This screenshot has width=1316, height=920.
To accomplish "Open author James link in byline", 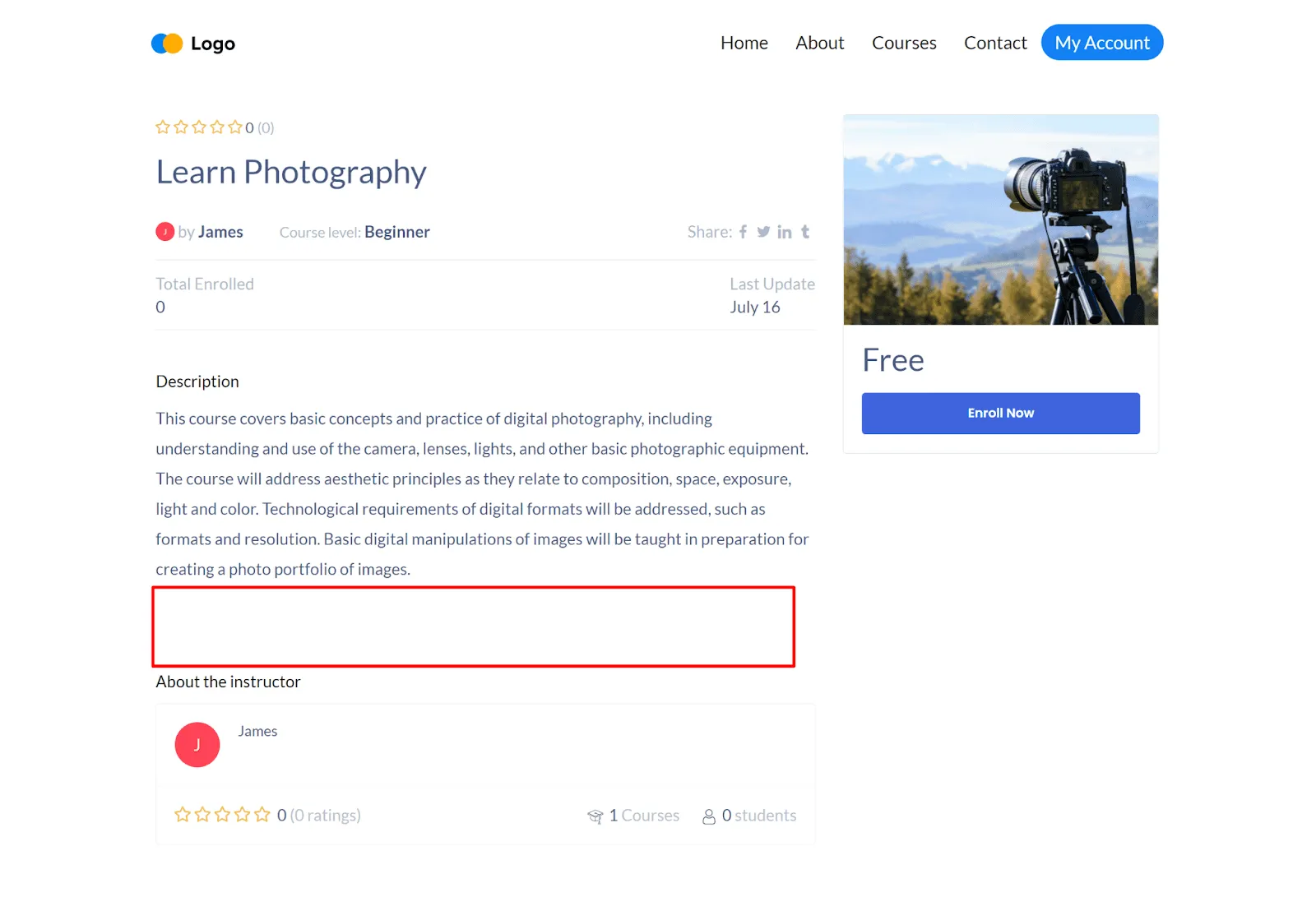I will click(x=220, y=232).
